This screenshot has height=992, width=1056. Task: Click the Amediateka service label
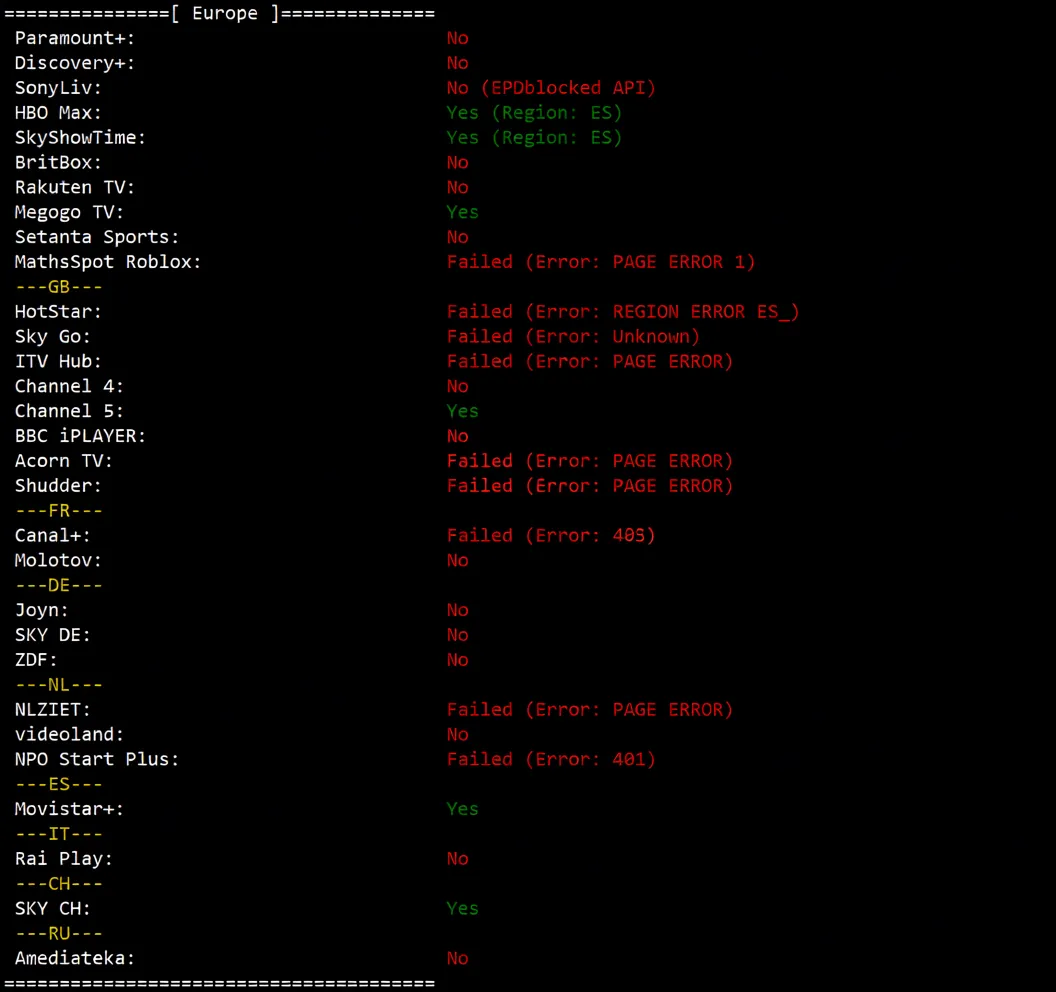click(75, 958)
